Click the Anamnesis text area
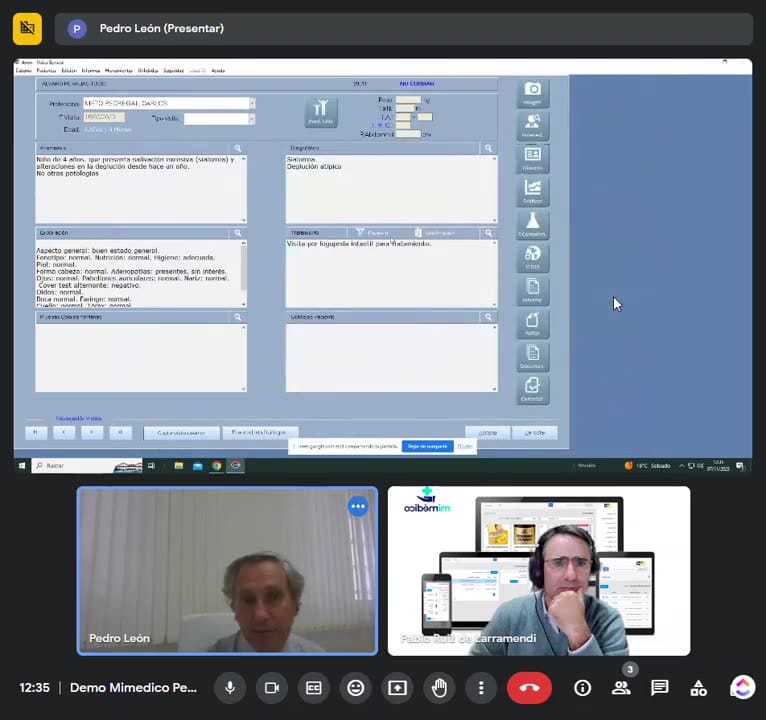 pos(141,189)
